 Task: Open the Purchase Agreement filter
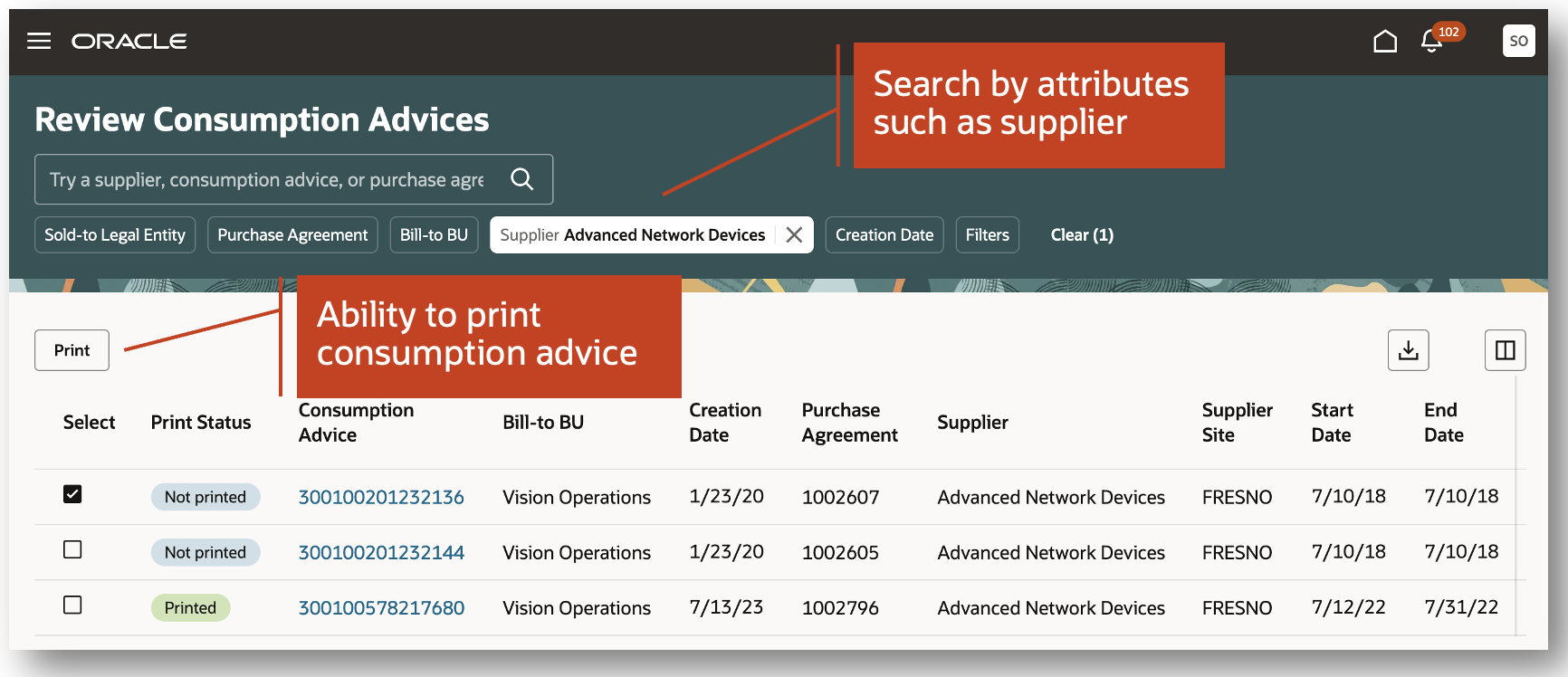click(x=292, y=234)
